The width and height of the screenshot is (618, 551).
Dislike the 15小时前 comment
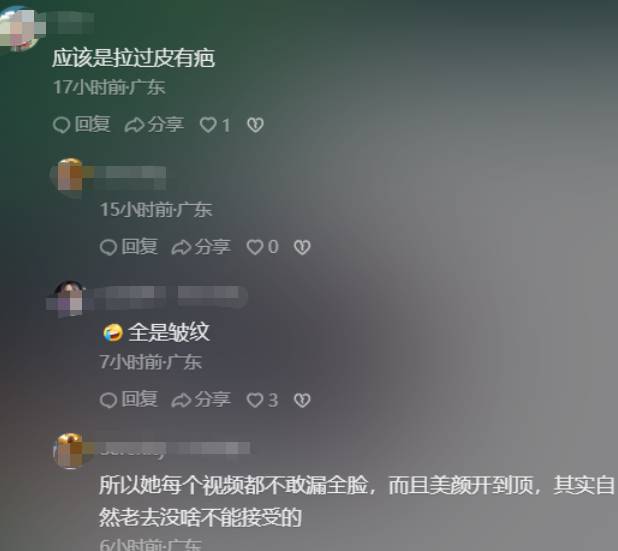click(302, 248)
